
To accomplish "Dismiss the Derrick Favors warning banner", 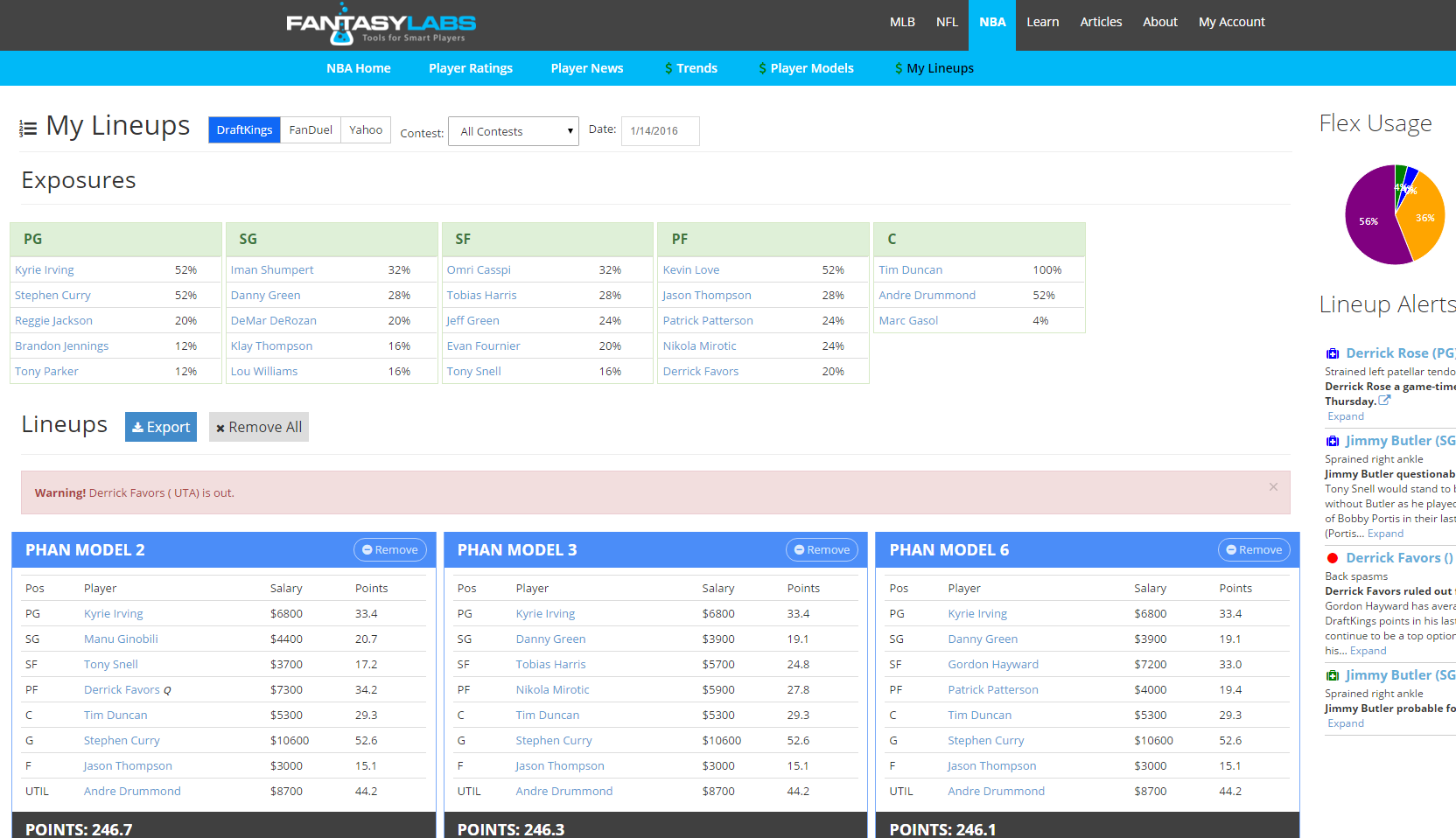I will [1273, 486].
